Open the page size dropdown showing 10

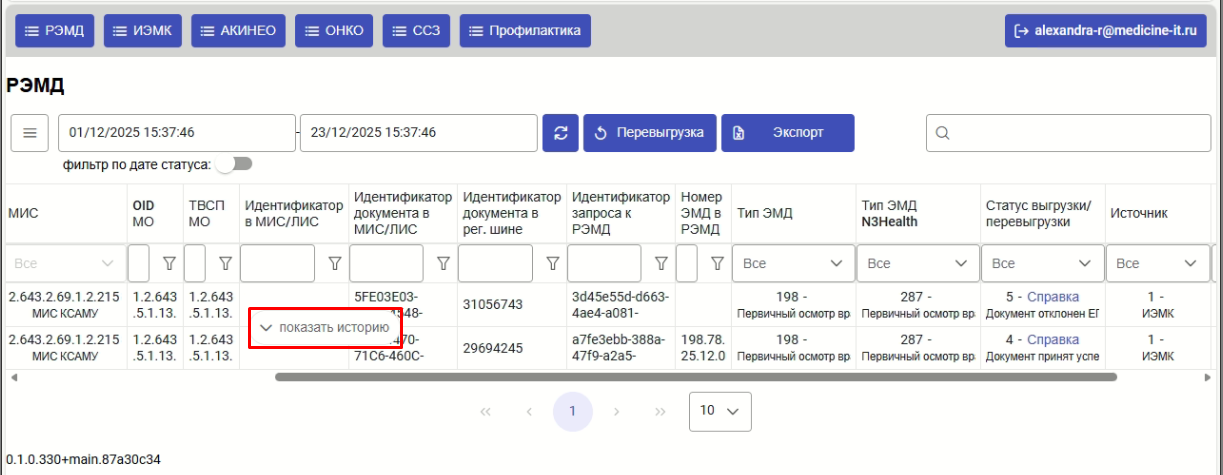click(x=720, y=411)
